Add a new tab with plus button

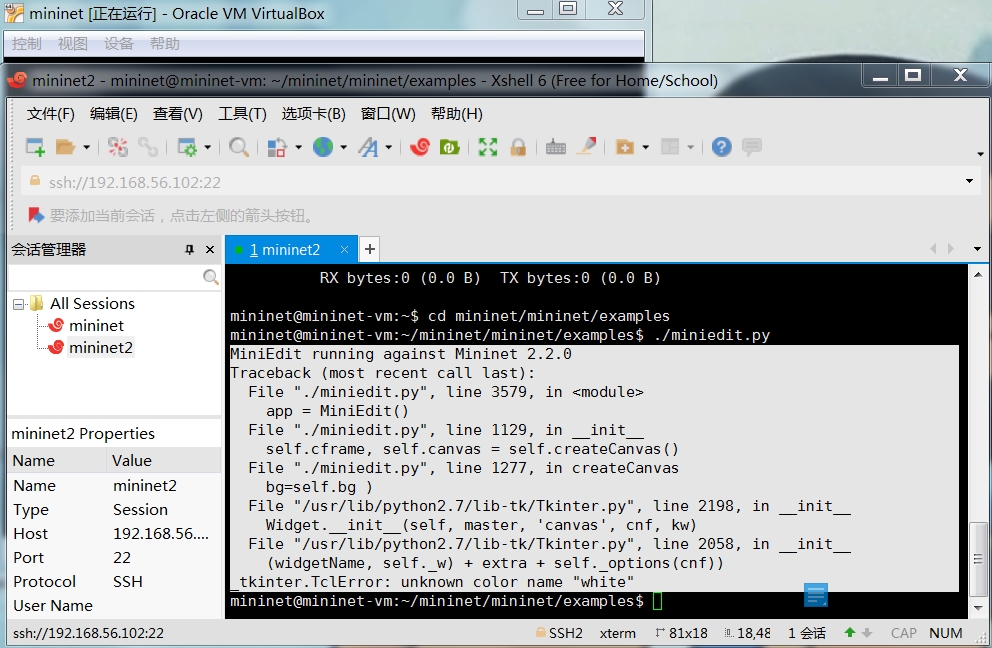point(370,249)
